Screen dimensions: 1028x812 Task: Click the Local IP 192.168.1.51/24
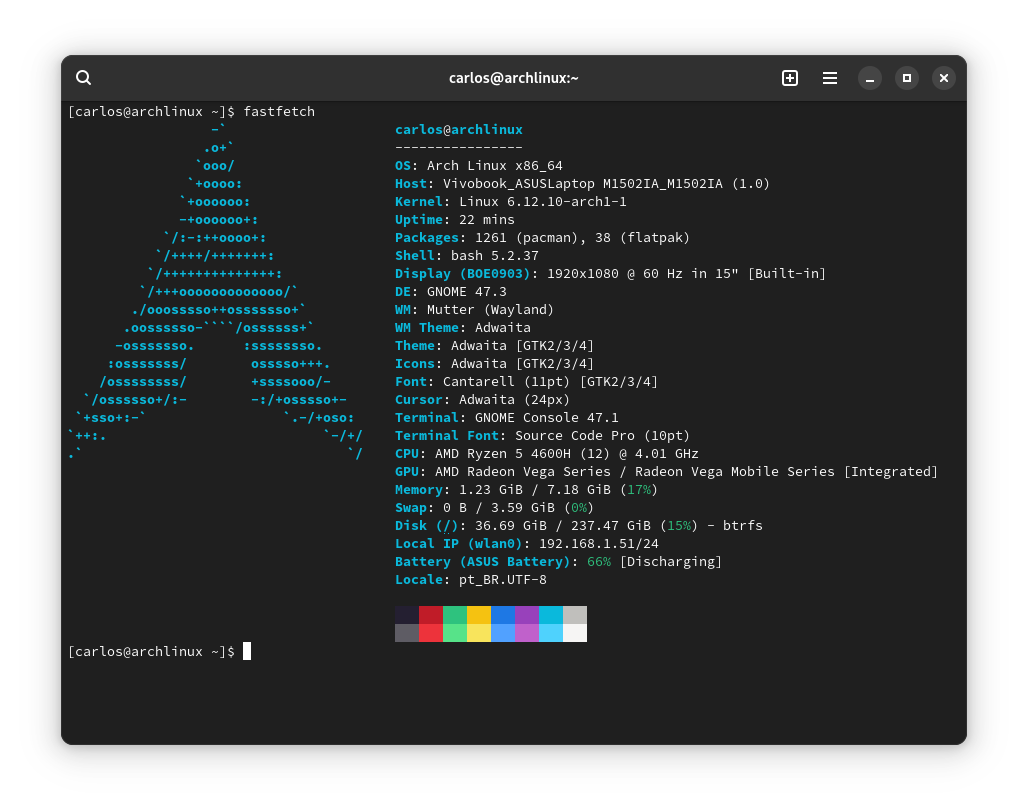point(599,544)
